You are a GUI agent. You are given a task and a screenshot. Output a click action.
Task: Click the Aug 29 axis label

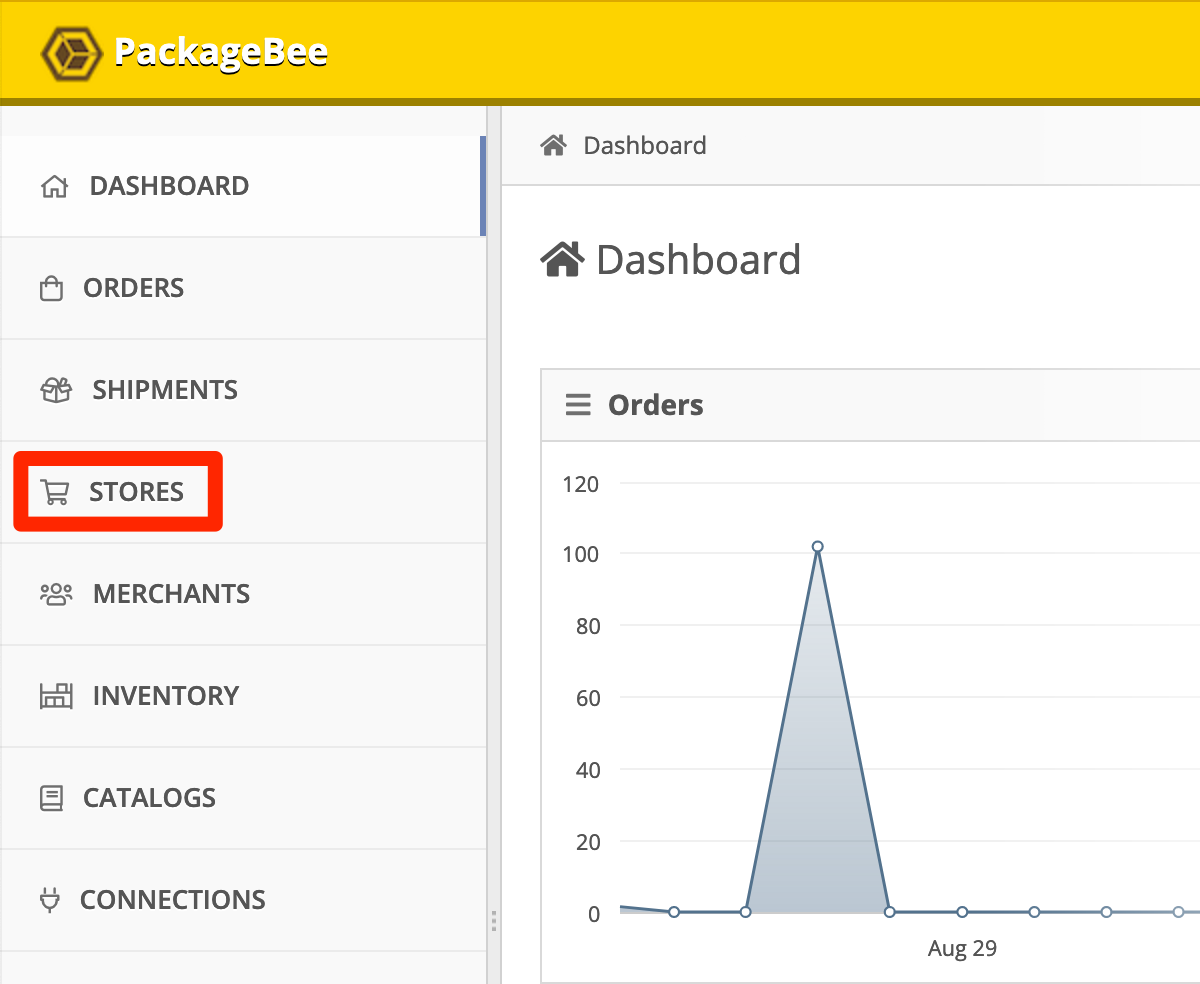962,948
